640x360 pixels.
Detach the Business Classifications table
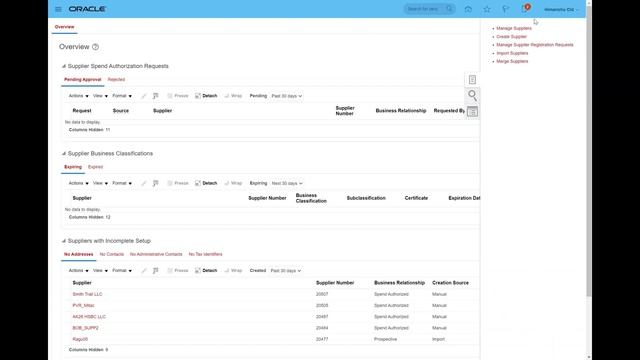pyautogui.click(x=206, y=183)
